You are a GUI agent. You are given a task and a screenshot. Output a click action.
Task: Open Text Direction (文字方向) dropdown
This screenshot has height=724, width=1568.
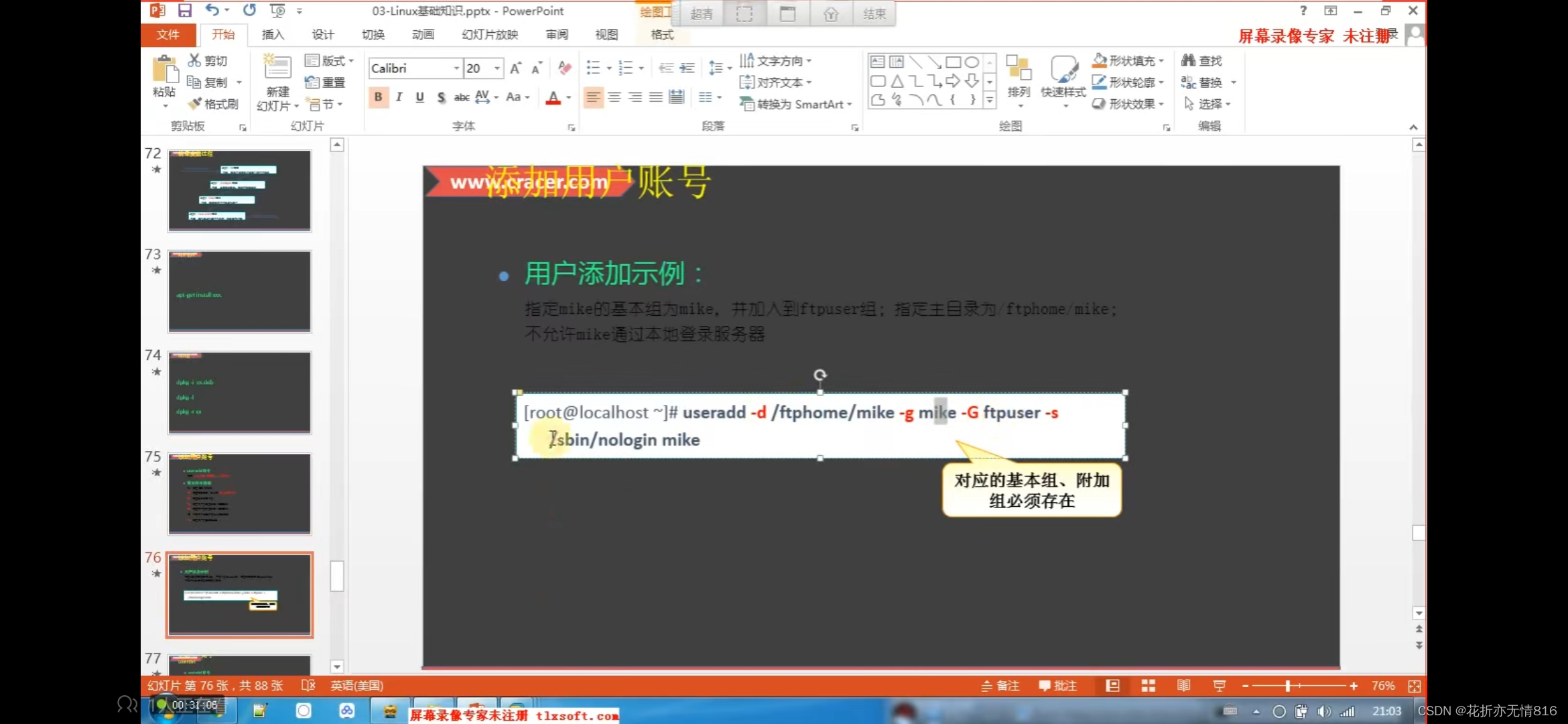click(775, 60)
